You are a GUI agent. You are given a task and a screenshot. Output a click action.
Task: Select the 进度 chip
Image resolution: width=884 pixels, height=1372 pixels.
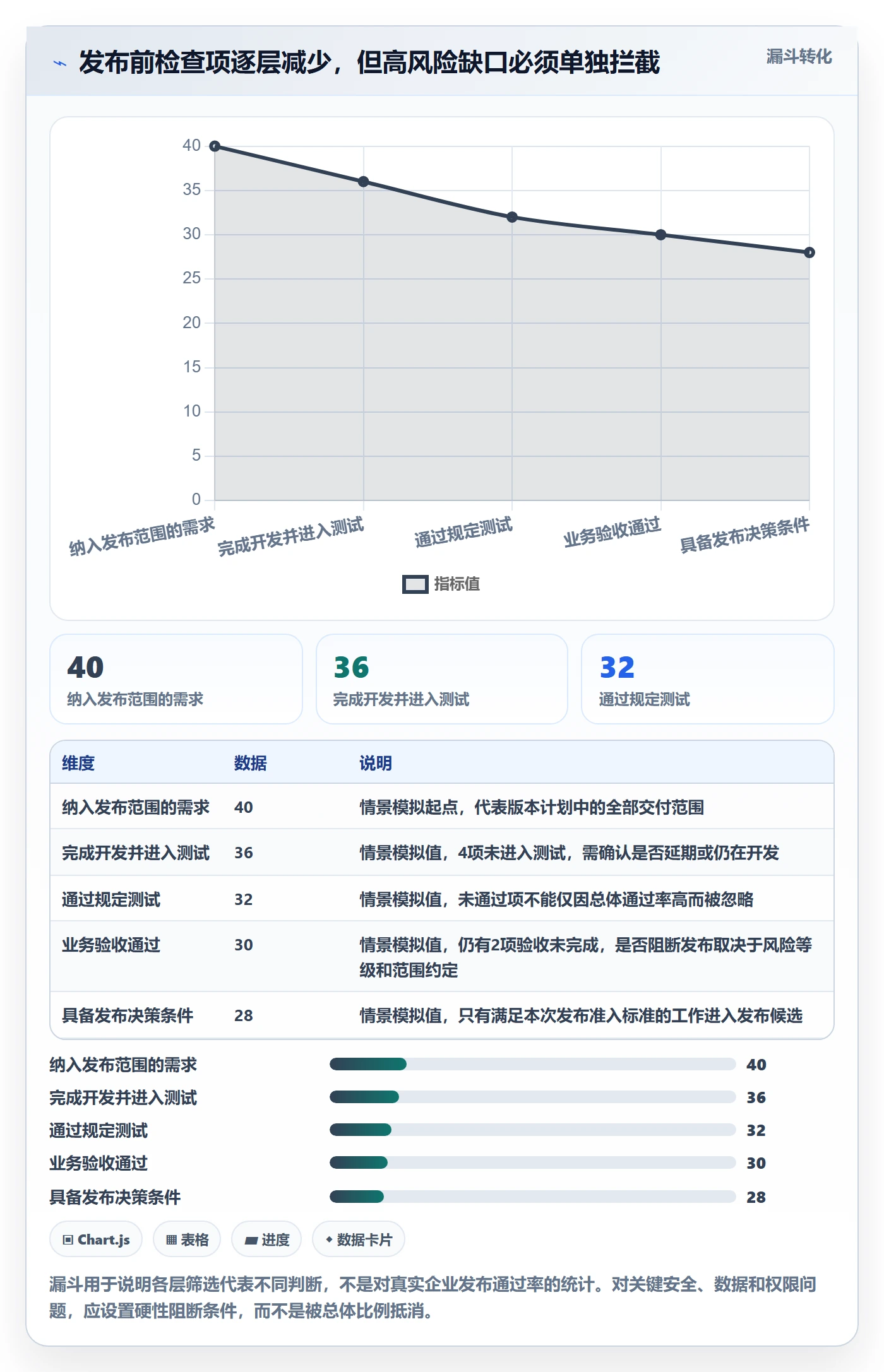pos(266,1239)
